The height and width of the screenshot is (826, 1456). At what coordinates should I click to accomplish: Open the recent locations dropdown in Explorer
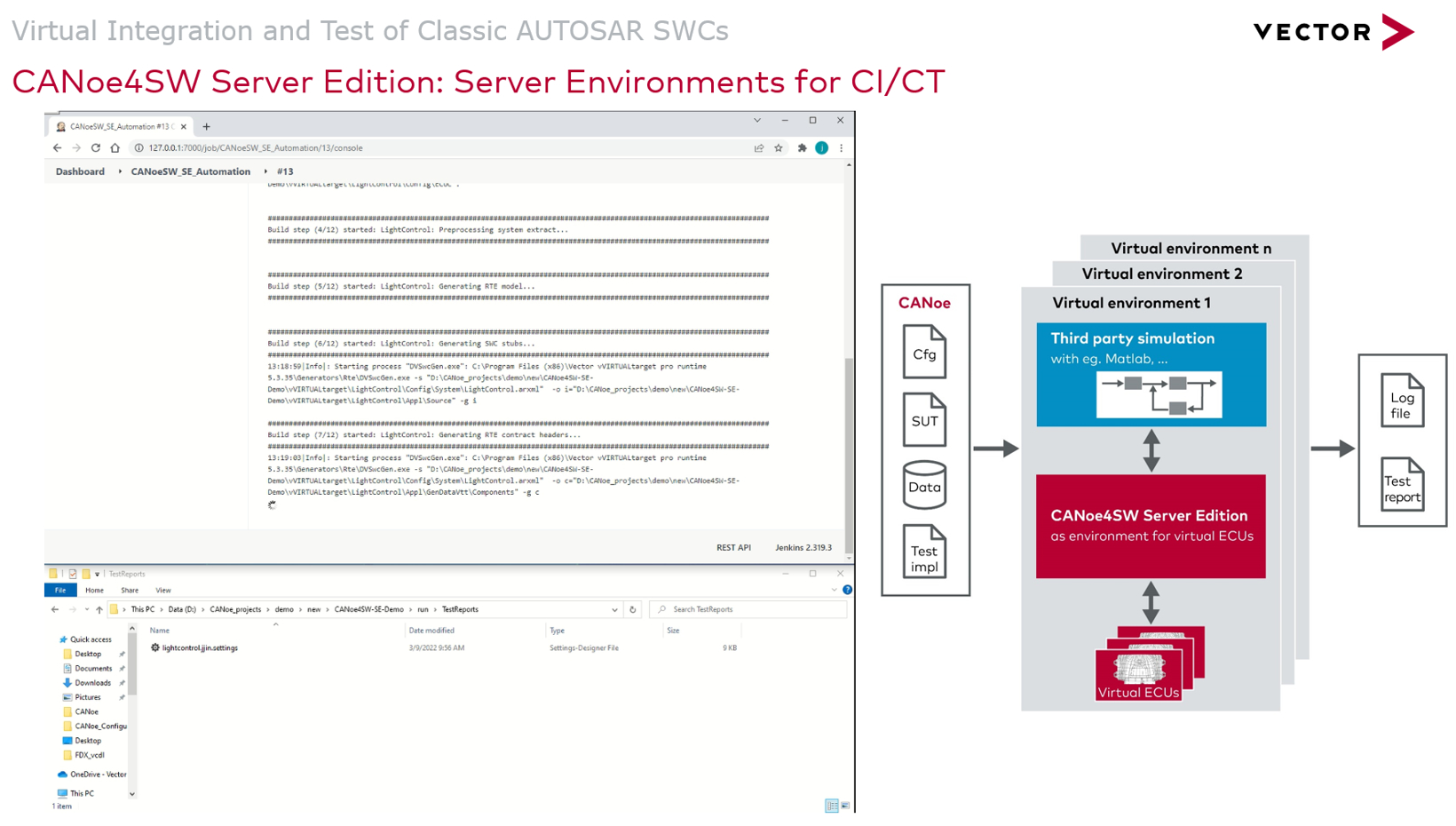pos(86,609)
